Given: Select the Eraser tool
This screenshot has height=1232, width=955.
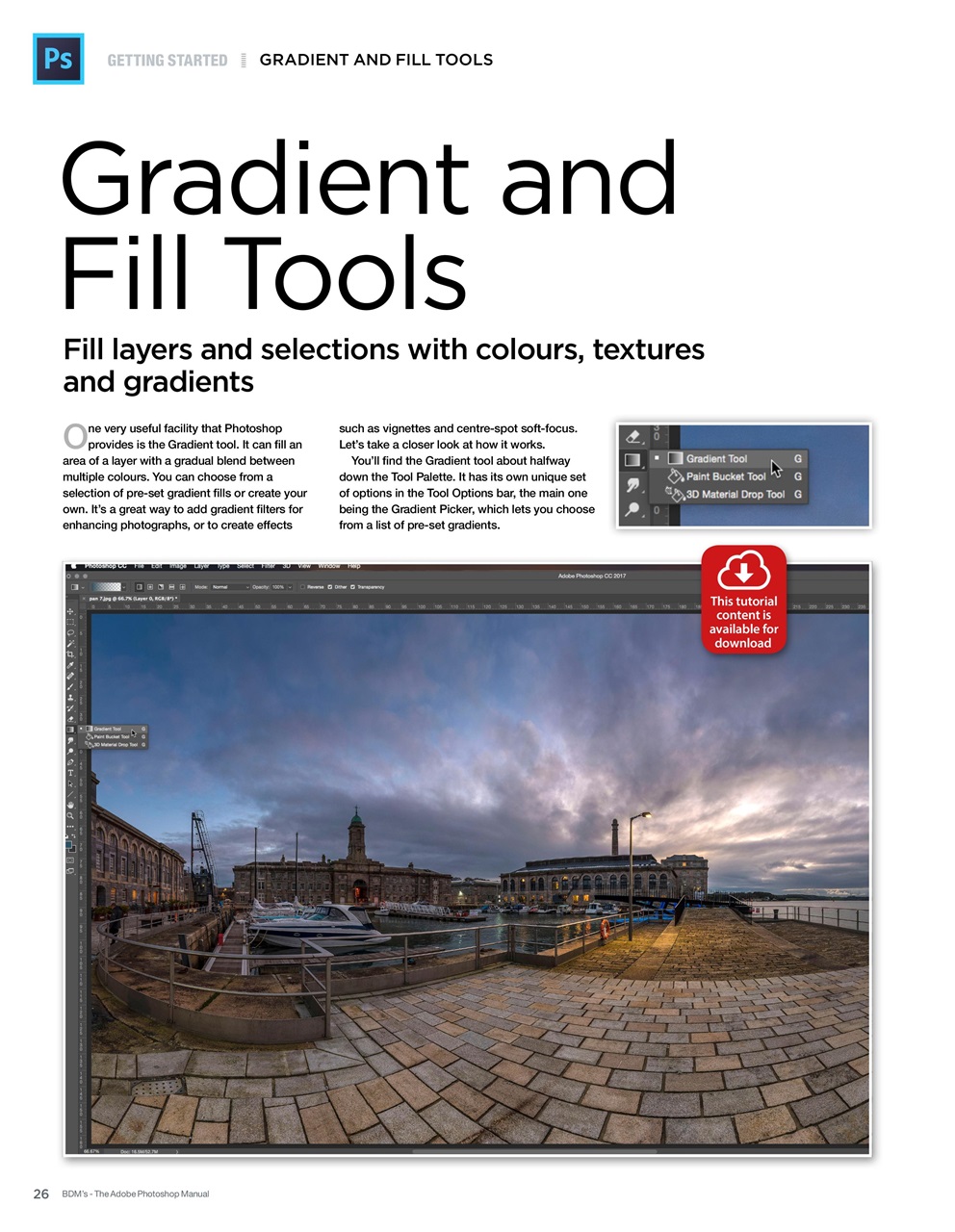Looking at the screenshot, I should [71, 717].
